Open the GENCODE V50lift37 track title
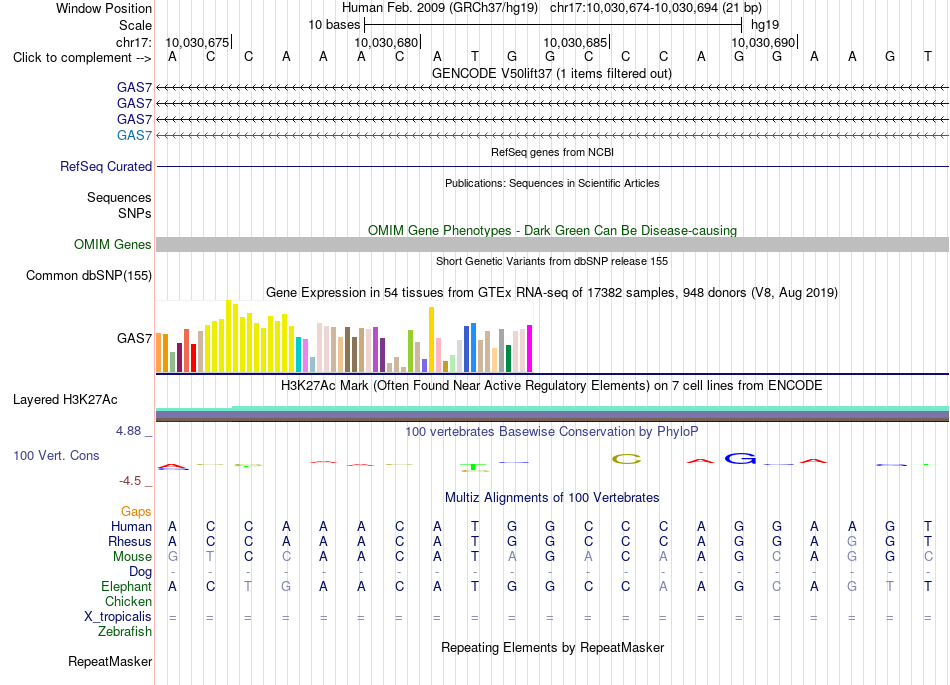Viewport: 950px width, 685px height. tap(552, 73)
